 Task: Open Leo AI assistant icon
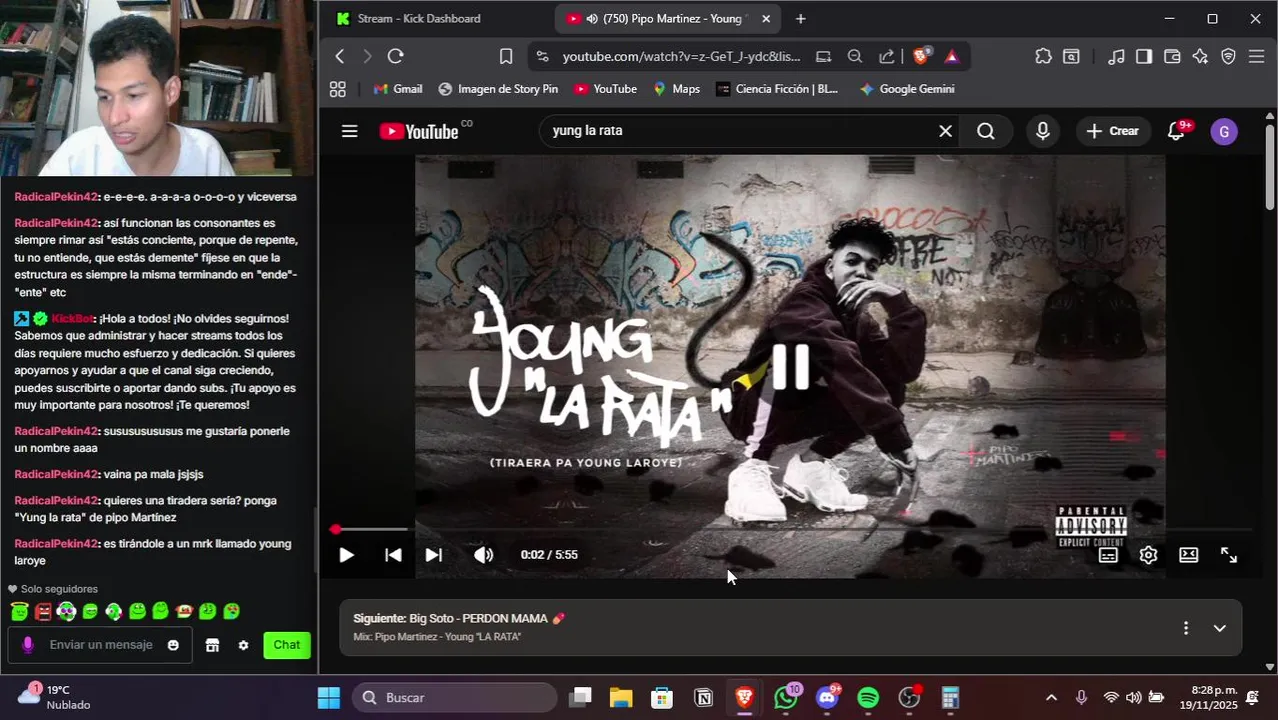click(x=1200, y=57)
